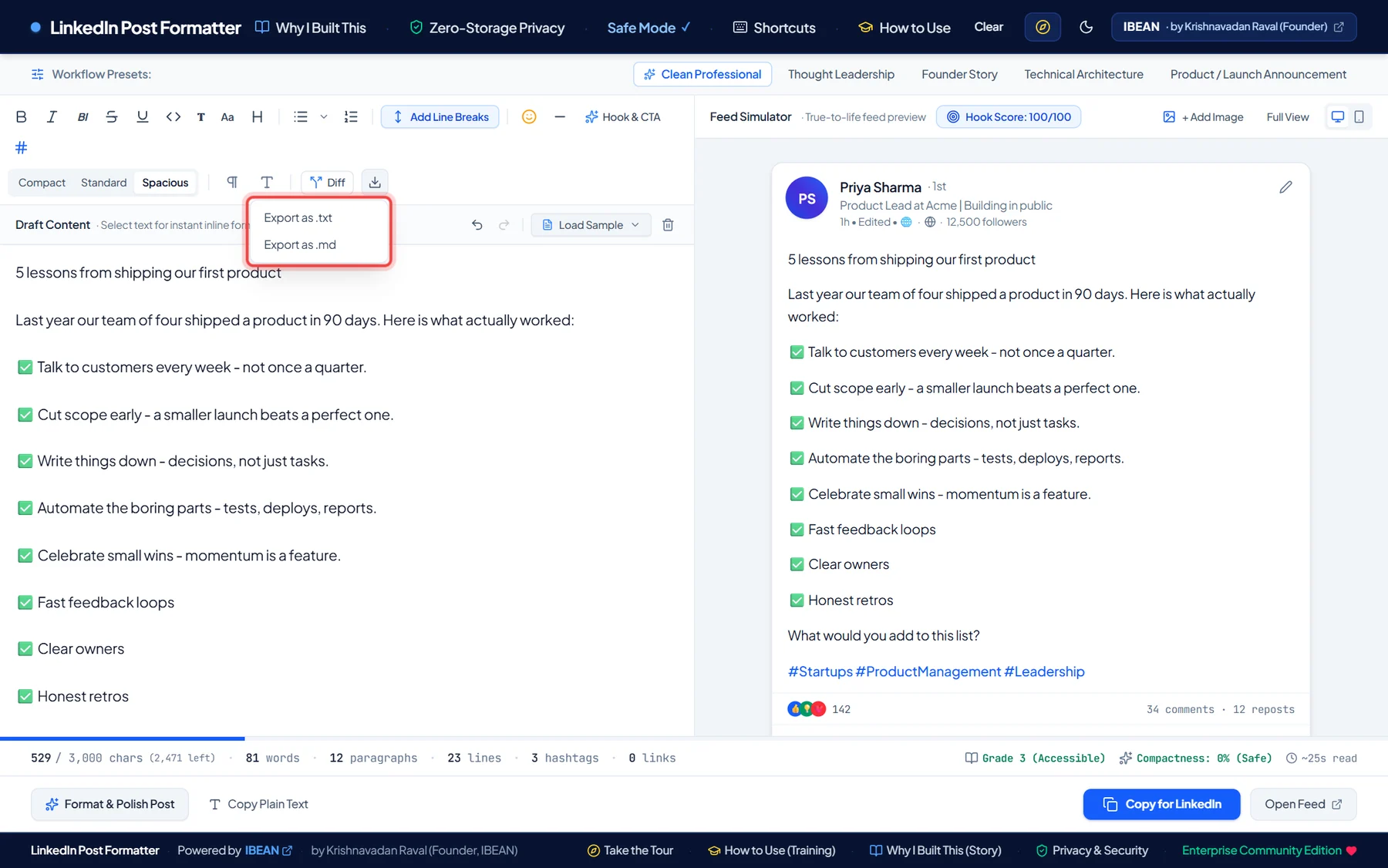Click Add Line Breaks button

tap(440, 117)
